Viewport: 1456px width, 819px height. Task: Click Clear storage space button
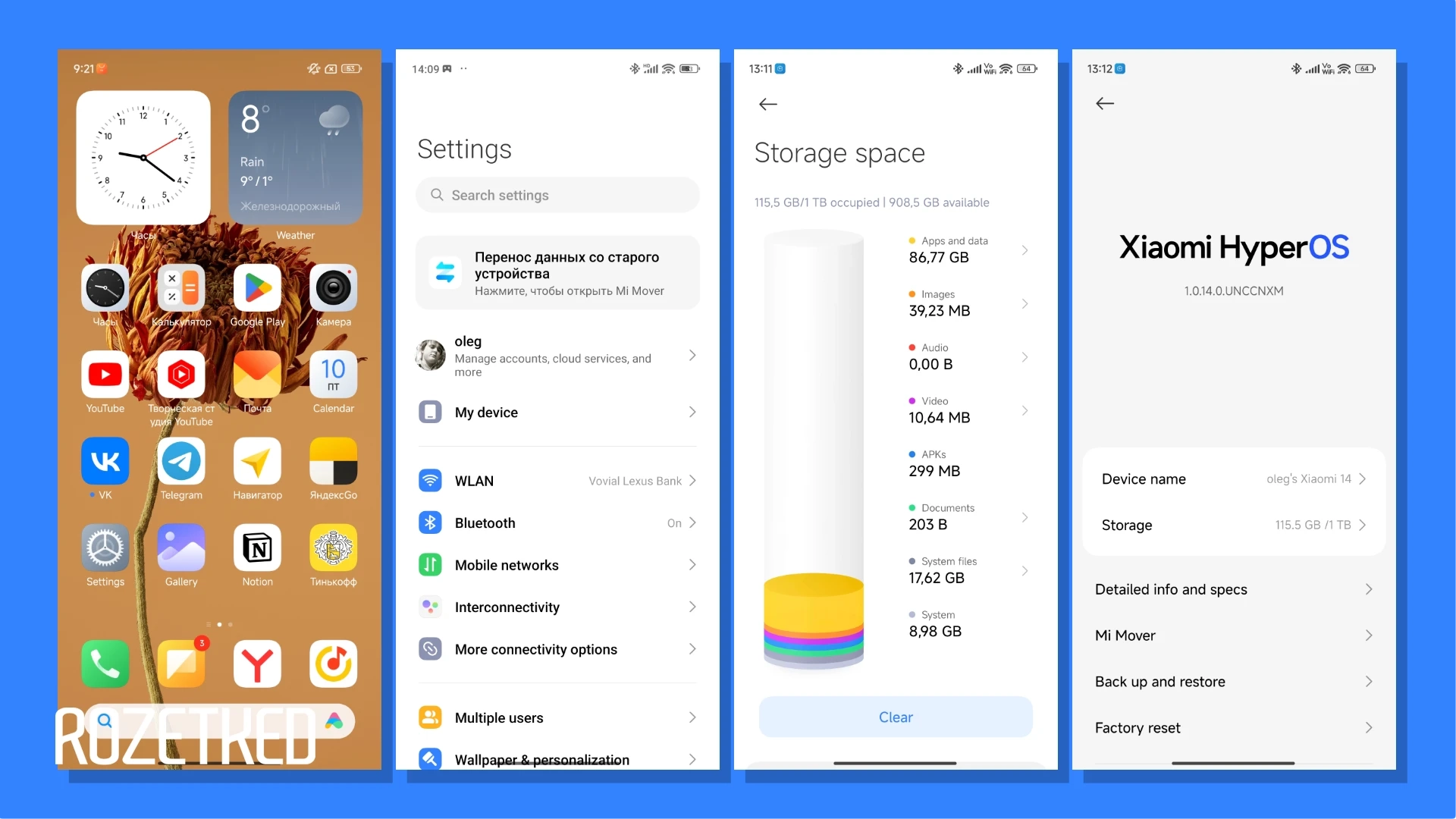point(895,716)
